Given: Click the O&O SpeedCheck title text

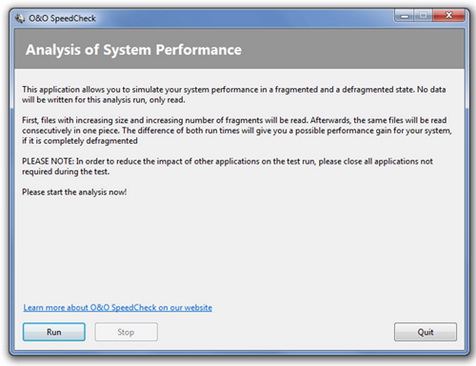Looking at the screenshot, I should pos(62,18).
